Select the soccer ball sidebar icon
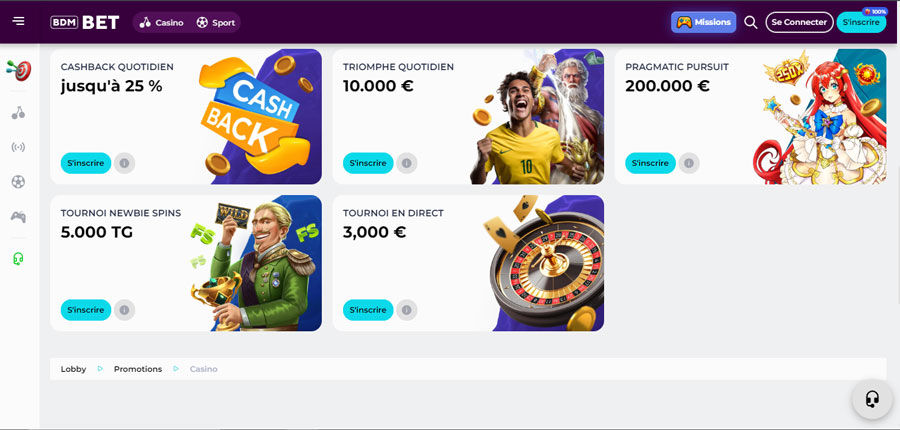This screenshot has height=430, width=900. click(x=18, y=182)
